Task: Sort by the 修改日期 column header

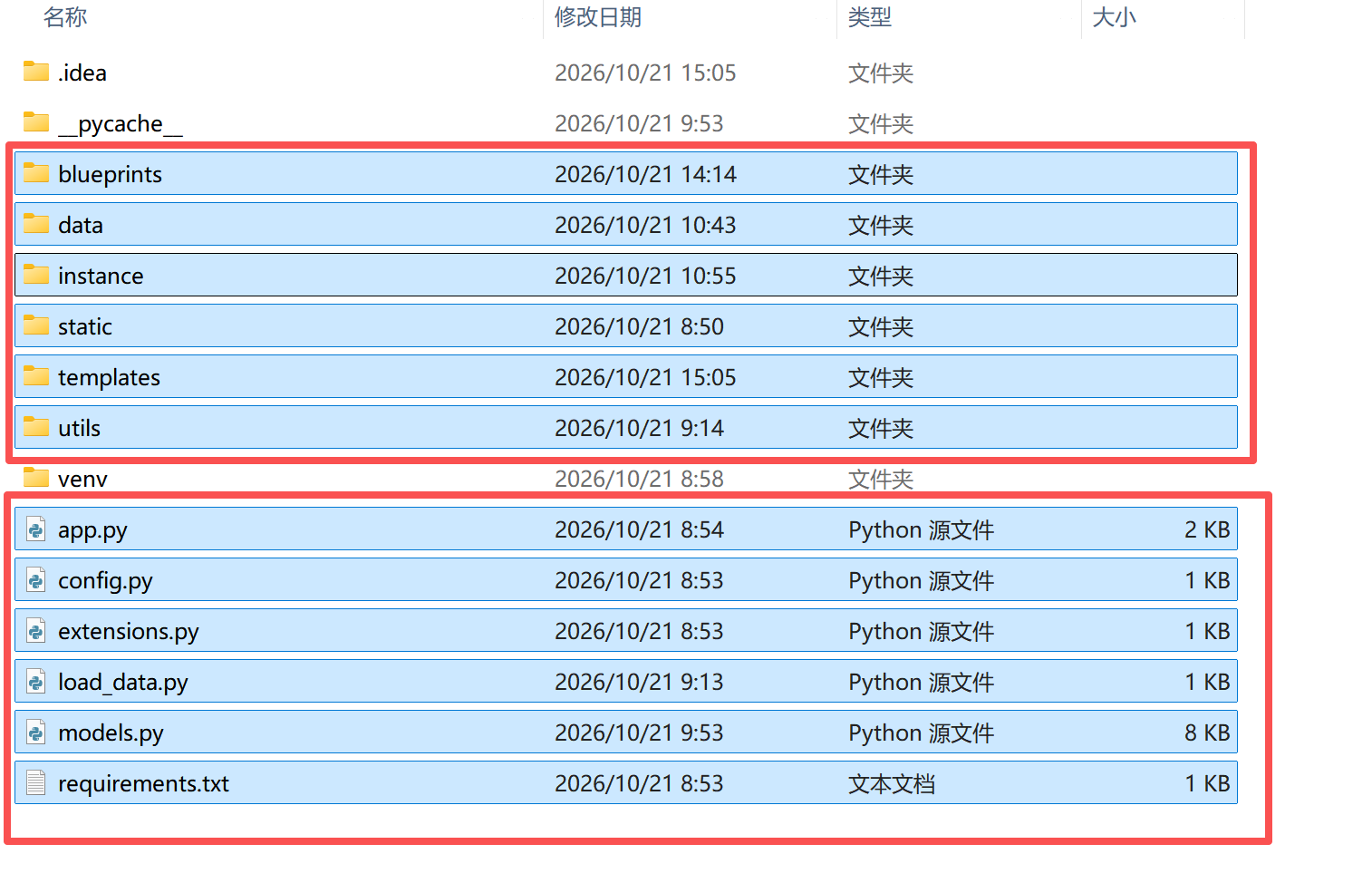Action: (598, 17)
